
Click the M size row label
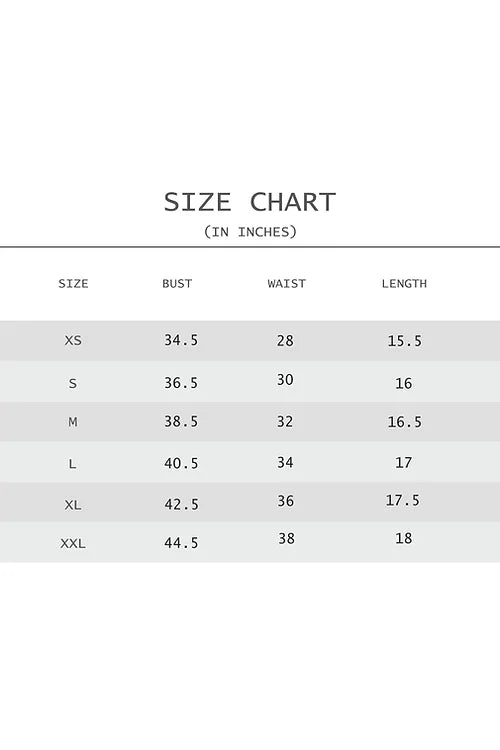click(73, 422)
